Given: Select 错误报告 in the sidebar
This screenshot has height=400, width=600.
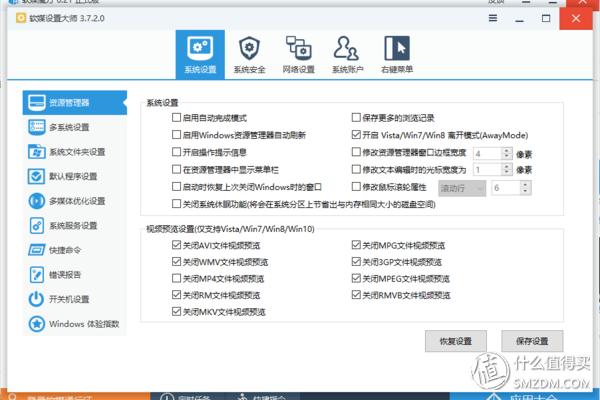Looking at the screenshot, I should (x=66, y=274).
